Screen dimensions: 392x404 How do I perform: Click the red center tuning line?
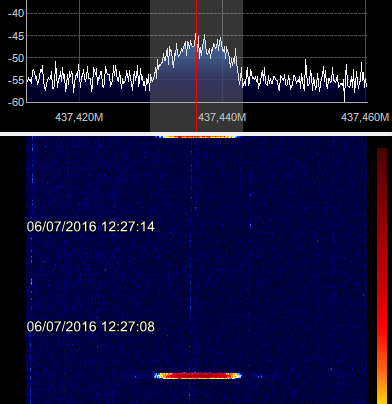point(196,66)
